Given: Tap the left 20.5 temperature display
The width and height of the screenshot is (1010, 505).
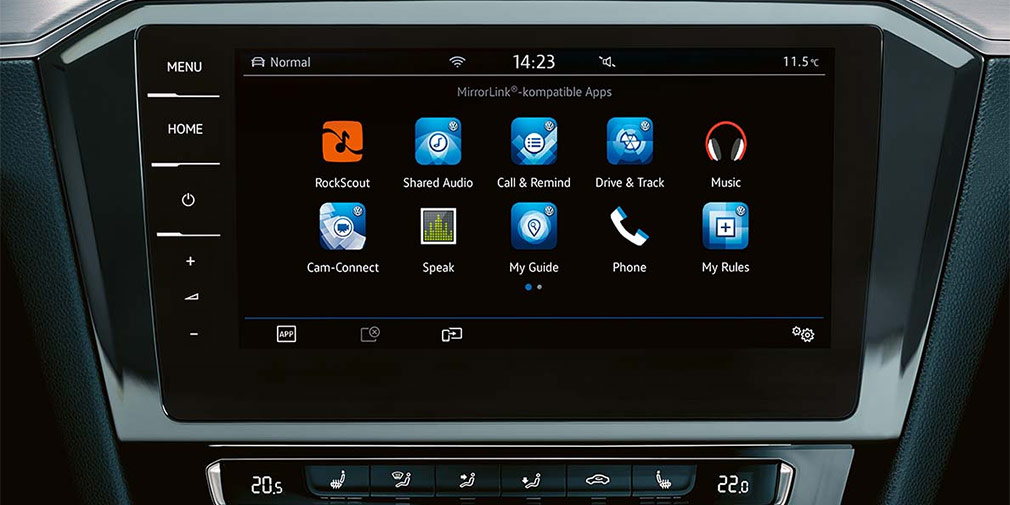Looking at the screenshot, I should [x=266, y=484].
